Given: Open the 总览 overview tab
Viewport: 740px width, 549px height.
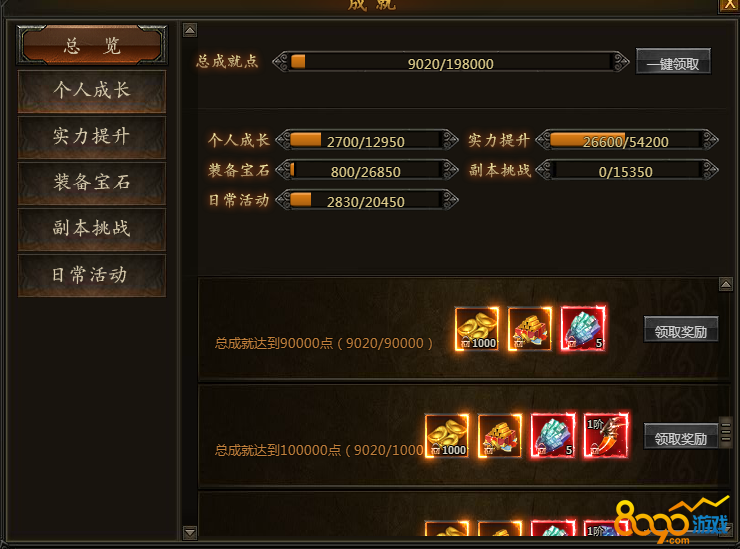Looking at the screenshot, I should pos(92,45).
